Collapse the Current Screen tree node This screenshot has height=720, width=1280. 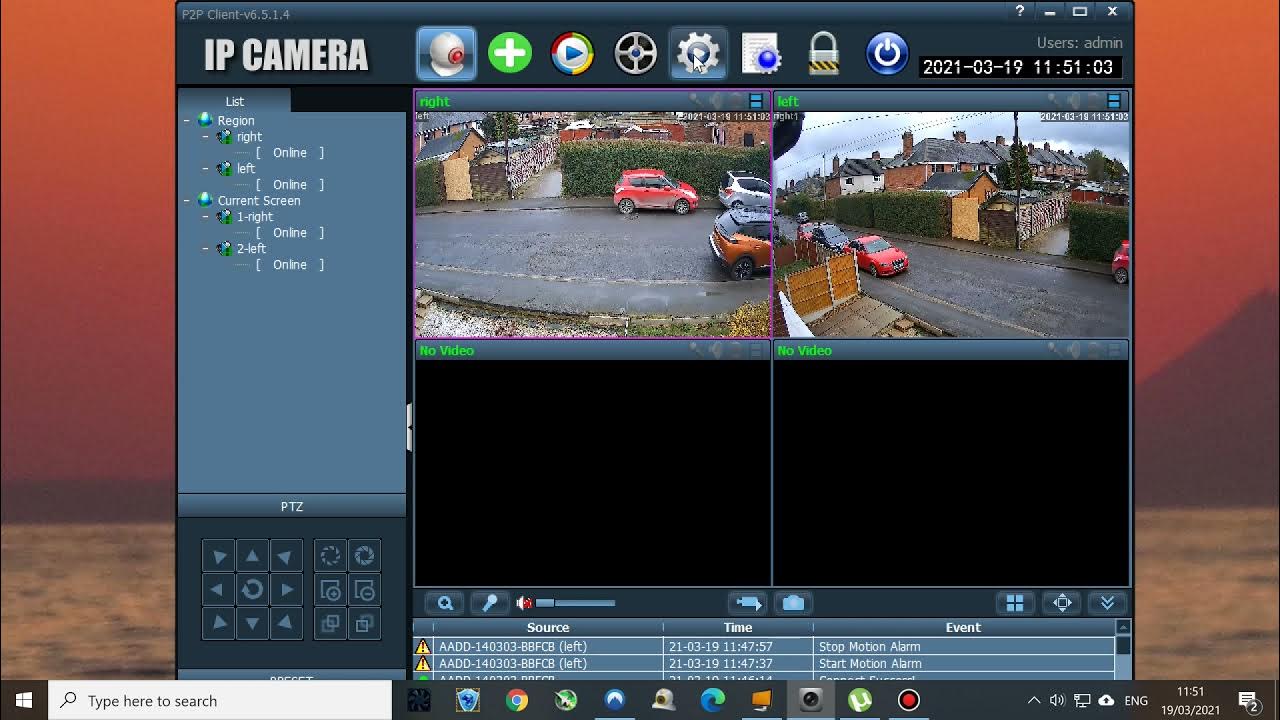coord(187,200)
